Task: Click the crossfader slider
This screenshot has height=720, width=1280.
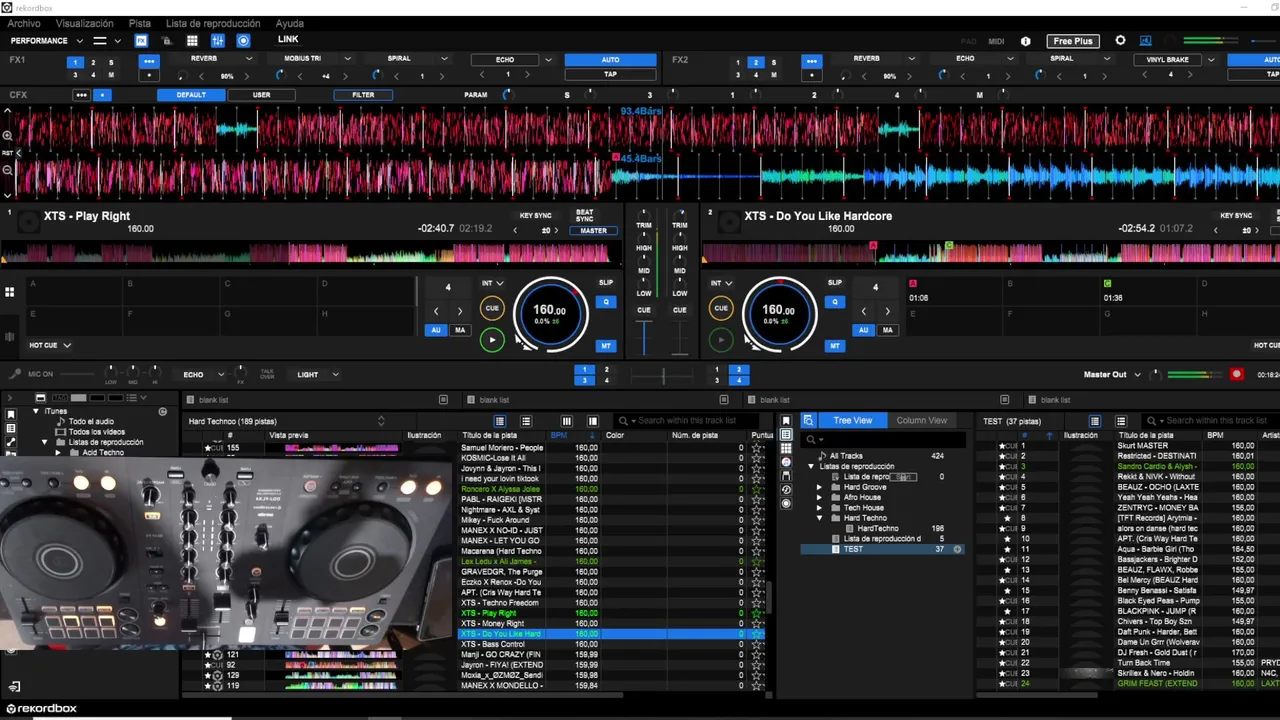Action: 662,375
